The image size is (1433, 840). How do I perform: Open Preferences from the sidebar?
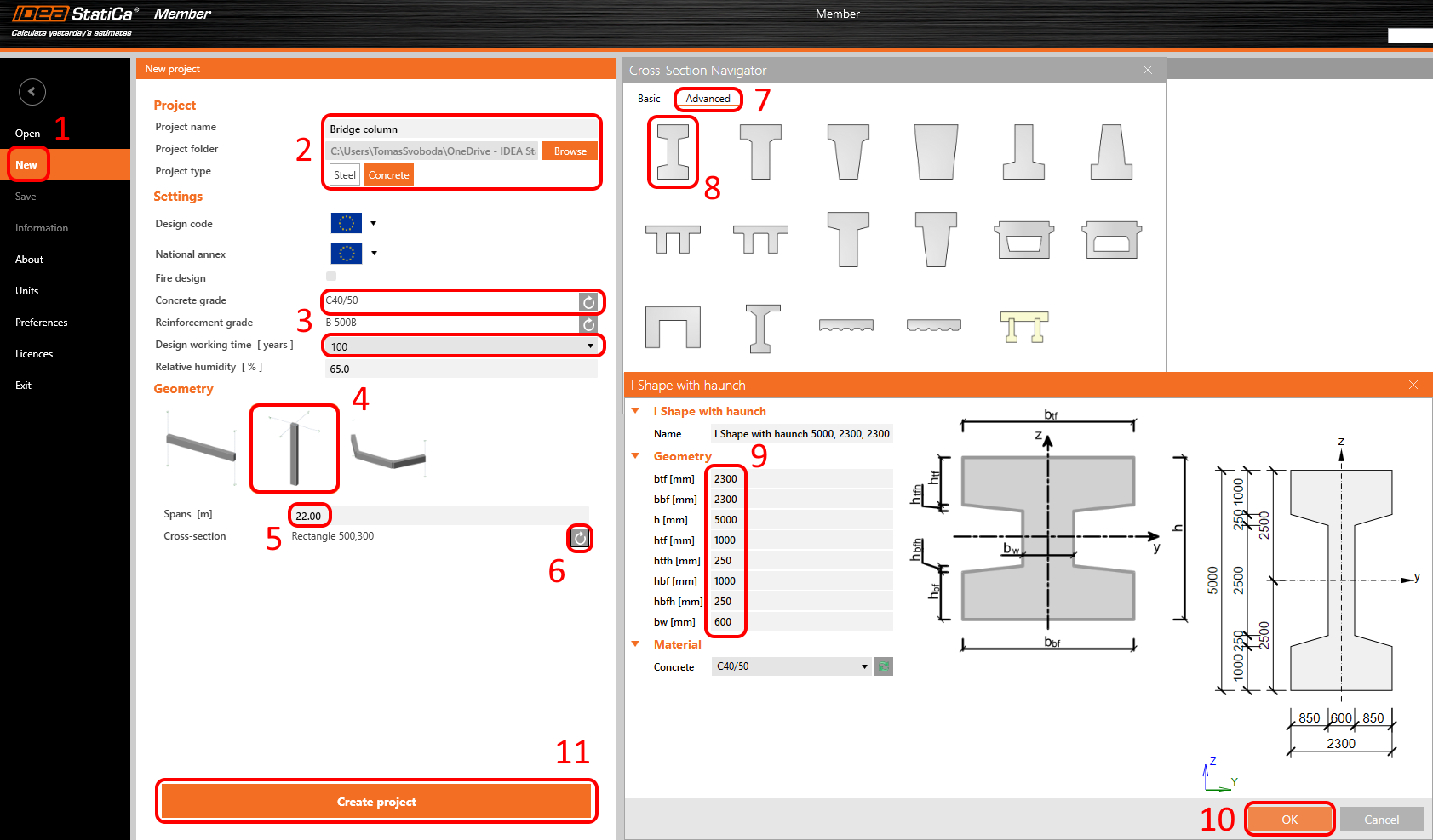(42, 323)
